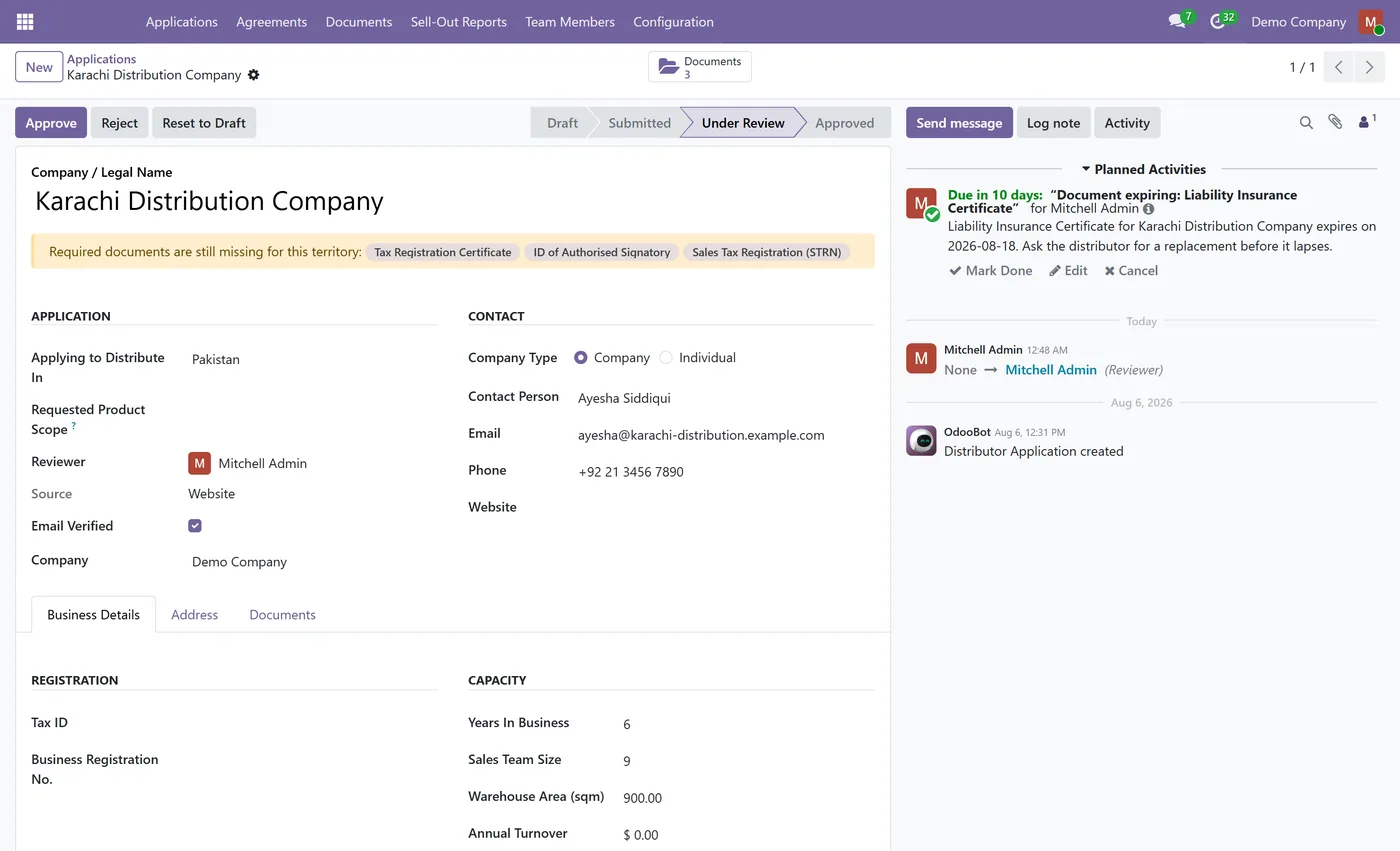Show activity info icon beside Mitchell Admin
This screenshot has width=1400, height=851.
pos(1148,209)
